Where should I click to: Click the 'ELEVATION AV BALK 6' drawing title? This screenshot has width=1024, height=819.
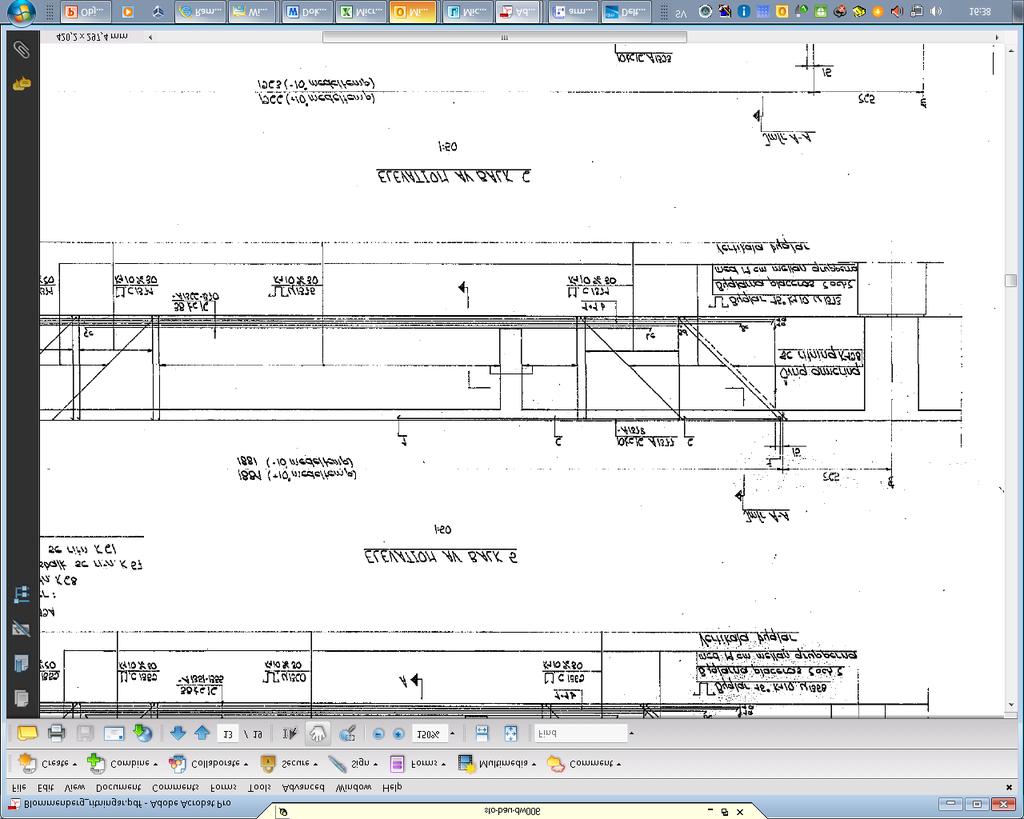[x=453, y=176]
